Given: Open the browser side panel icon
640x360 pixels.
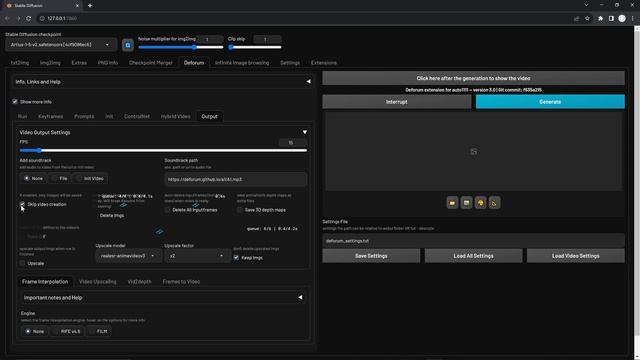Looking at the screenshot, I should tap(611, 18).
